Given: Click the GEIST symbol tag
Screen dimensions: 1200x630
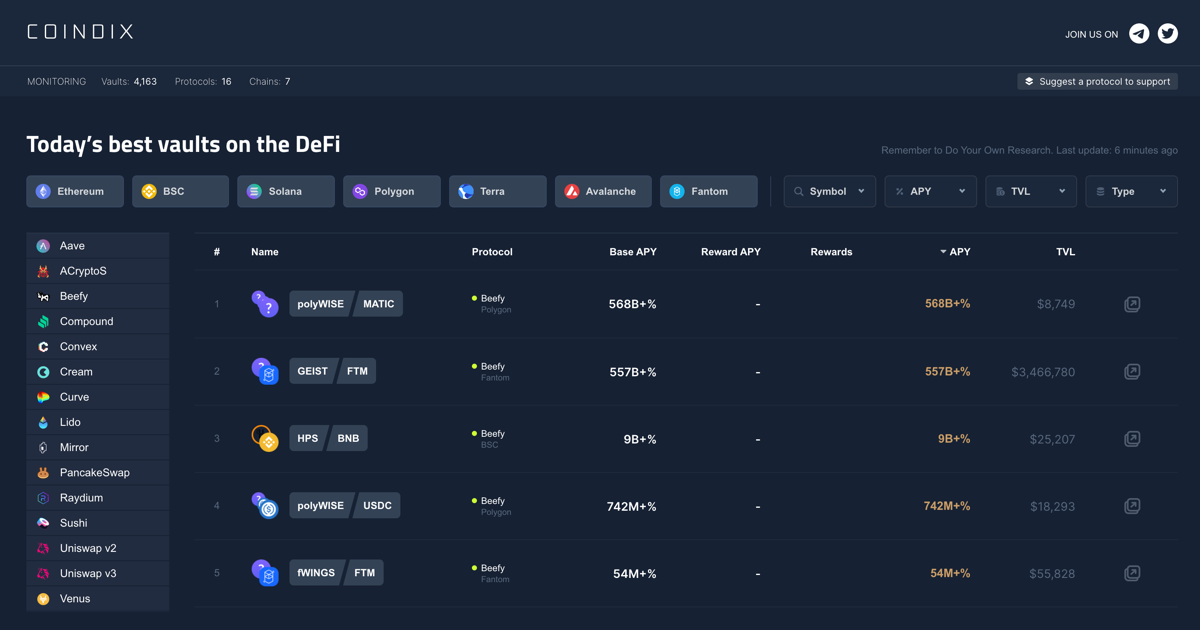Looking at the screenshot, I should click(x=313, y=371).
